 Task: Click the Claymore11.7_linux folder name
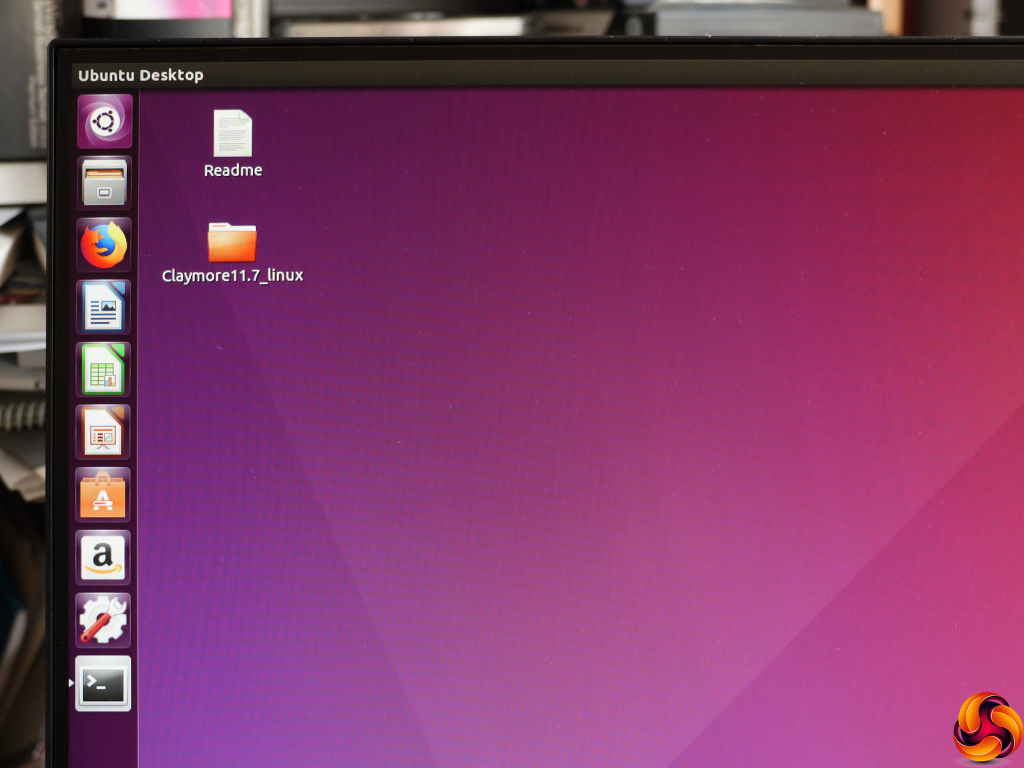tap(232, 276)
